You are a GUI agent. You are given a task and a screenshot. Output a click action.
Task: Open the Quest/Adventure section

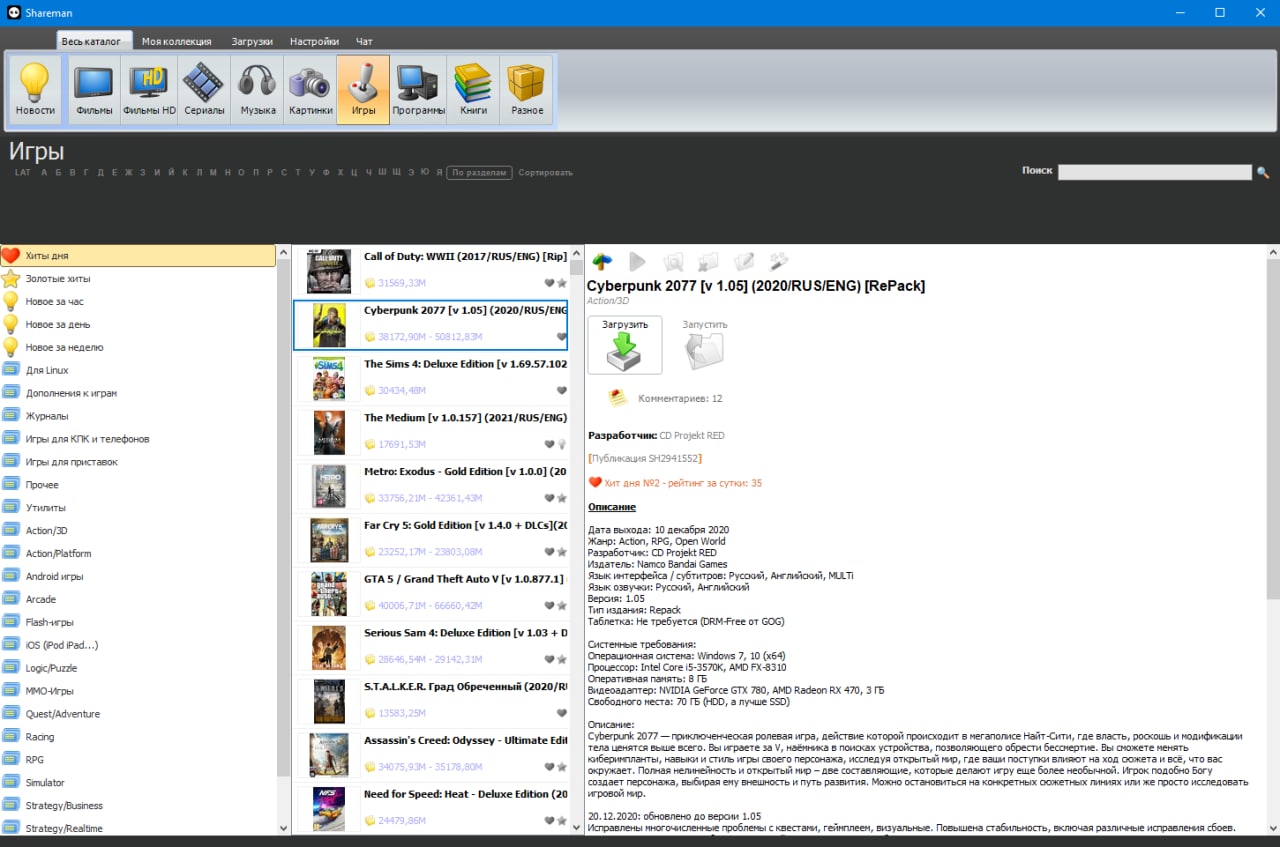pos(138,714)
